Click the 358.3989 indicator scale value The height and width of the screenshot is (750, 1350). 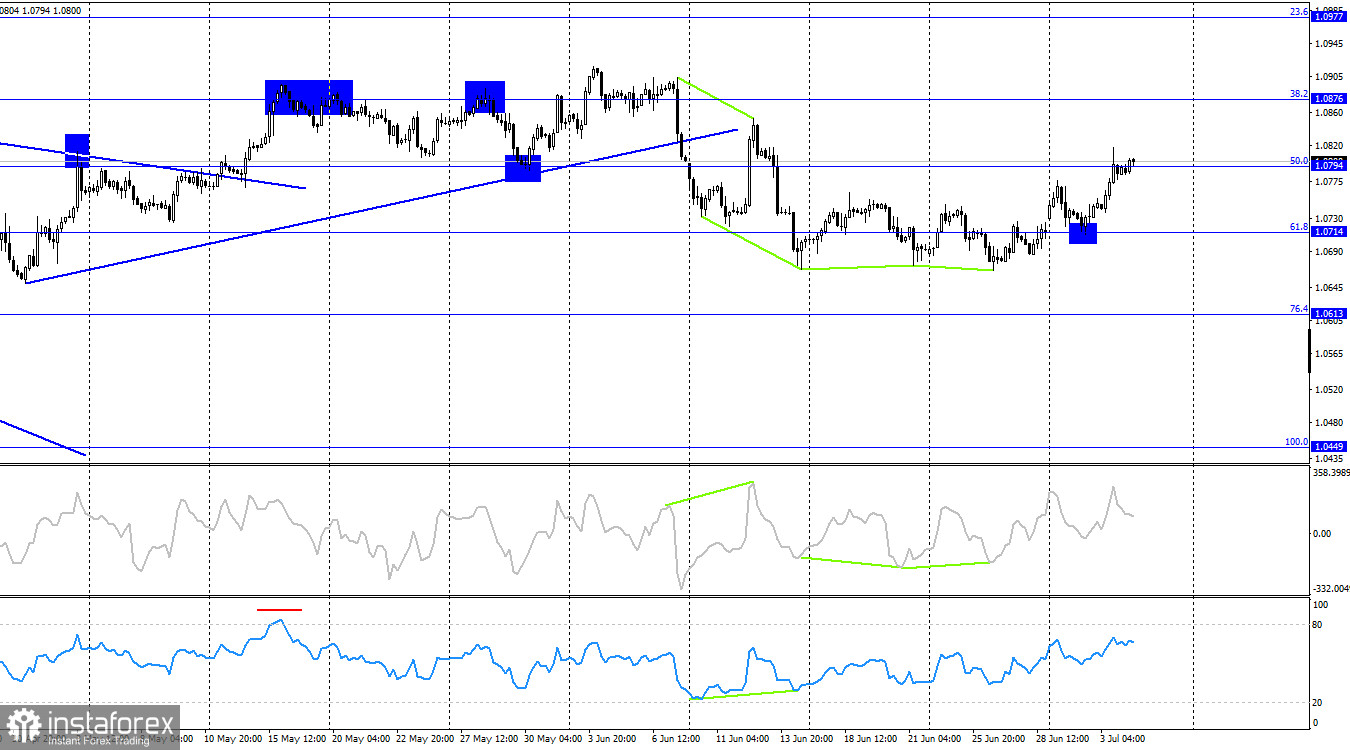(x=1330, y=472)
